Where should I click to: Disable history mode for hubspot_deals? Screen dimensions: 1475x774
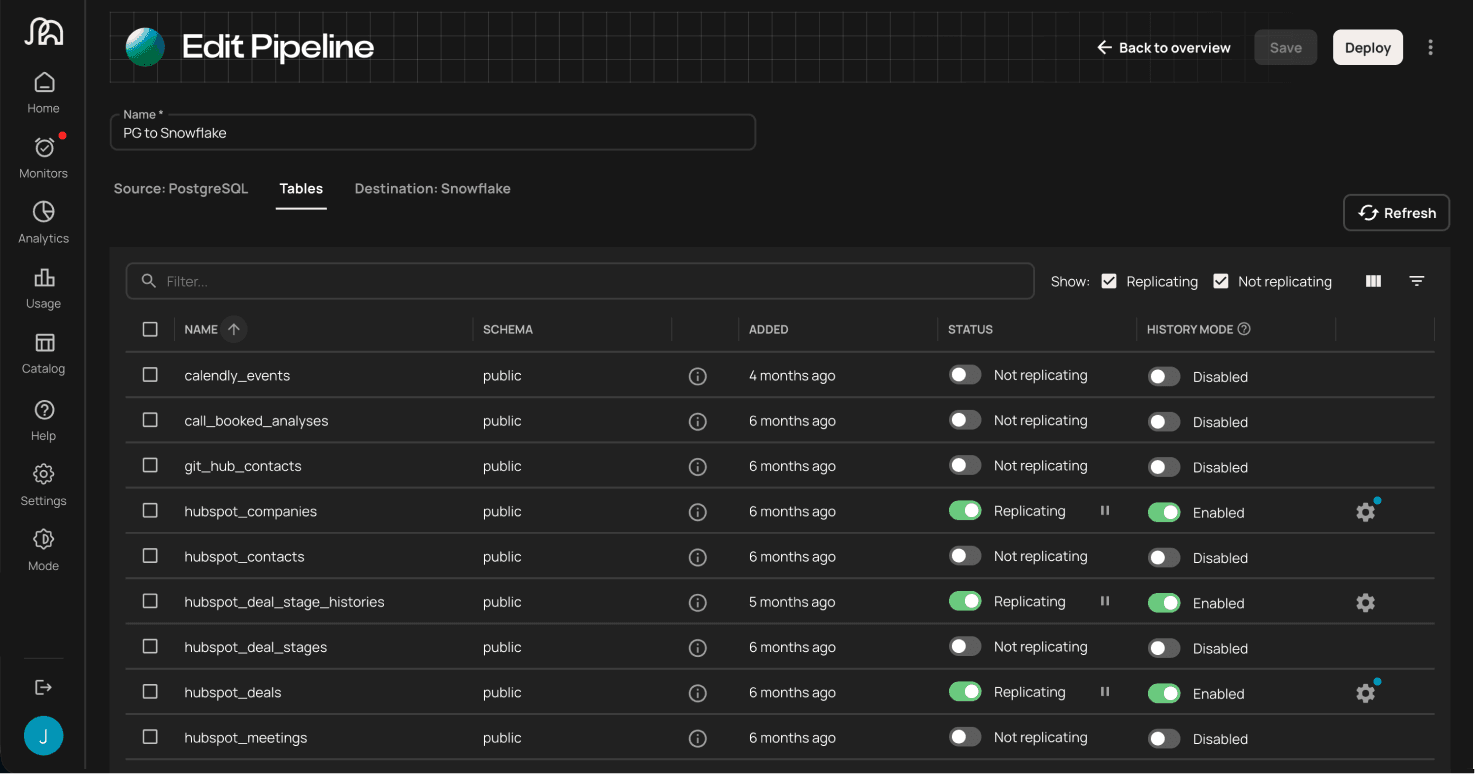(1164, 693)
